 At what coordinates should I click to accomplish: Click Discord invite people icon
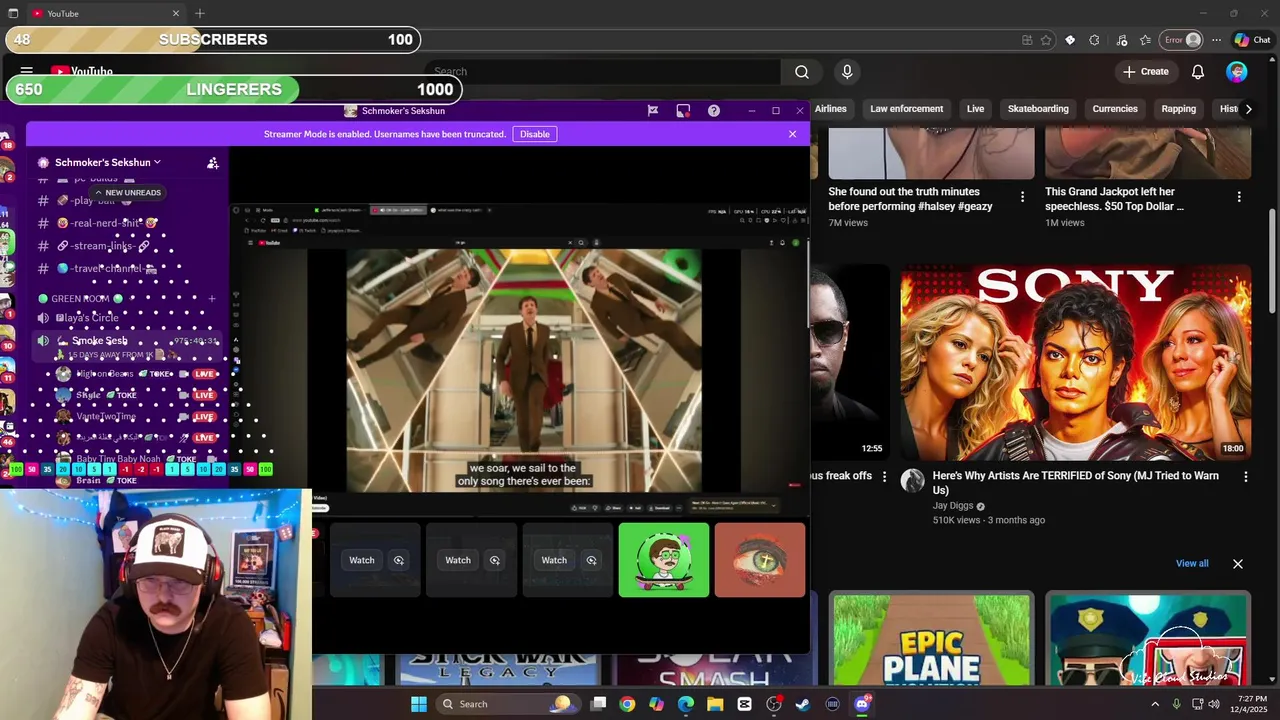tap(213, 163)
